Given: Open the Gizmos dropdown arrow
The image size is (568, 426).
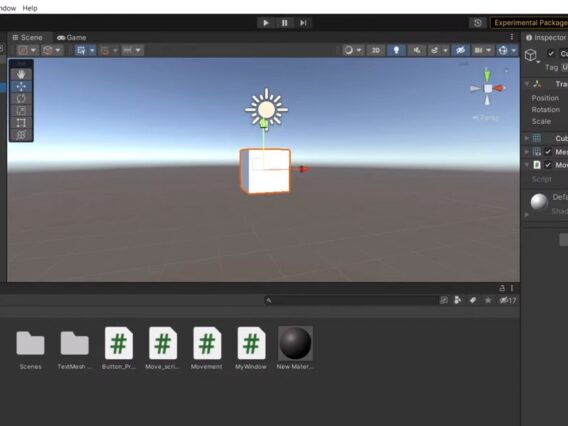Looking at the screenshot, I should coord(514,50).
